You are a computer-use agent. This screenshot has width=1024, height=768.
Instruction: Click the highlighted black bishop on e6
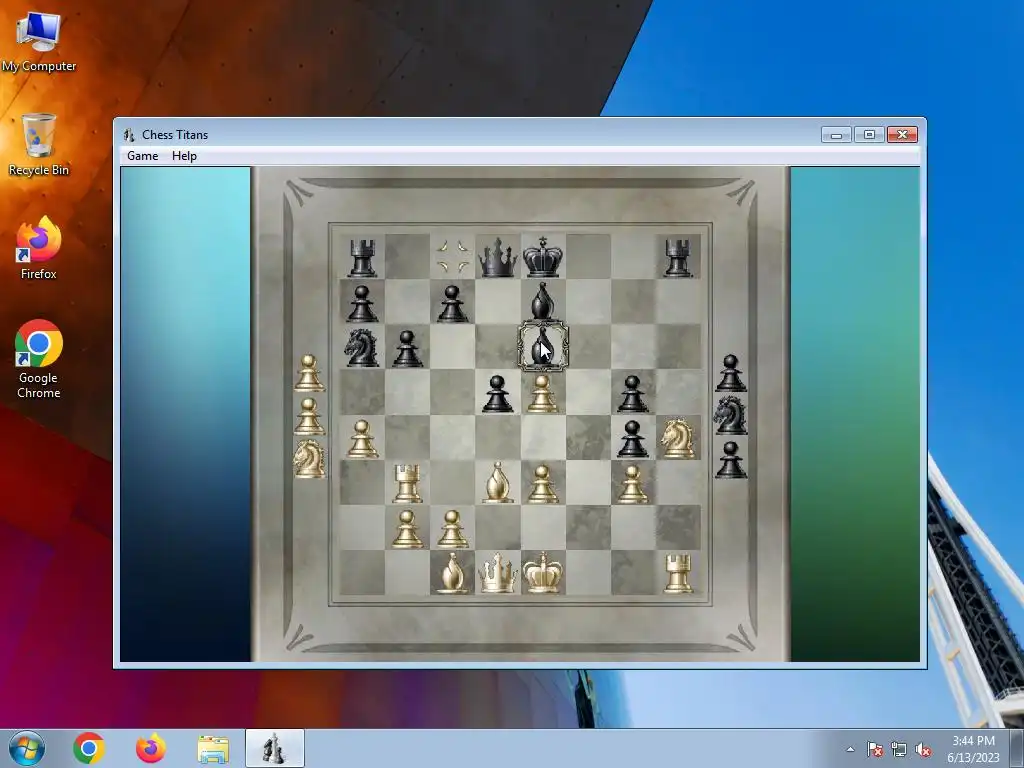[543, 347]
